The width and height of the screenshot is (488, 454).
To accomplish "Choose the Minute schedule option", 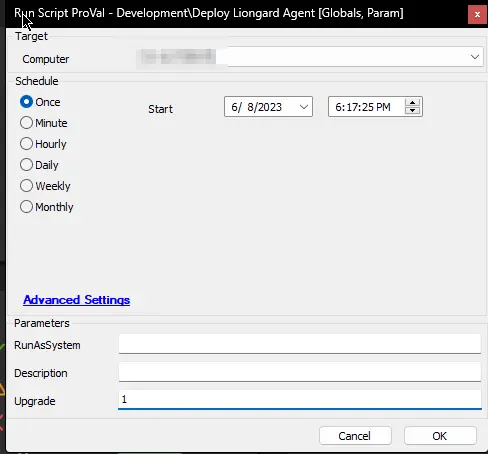I will click(x=26, y=123).
